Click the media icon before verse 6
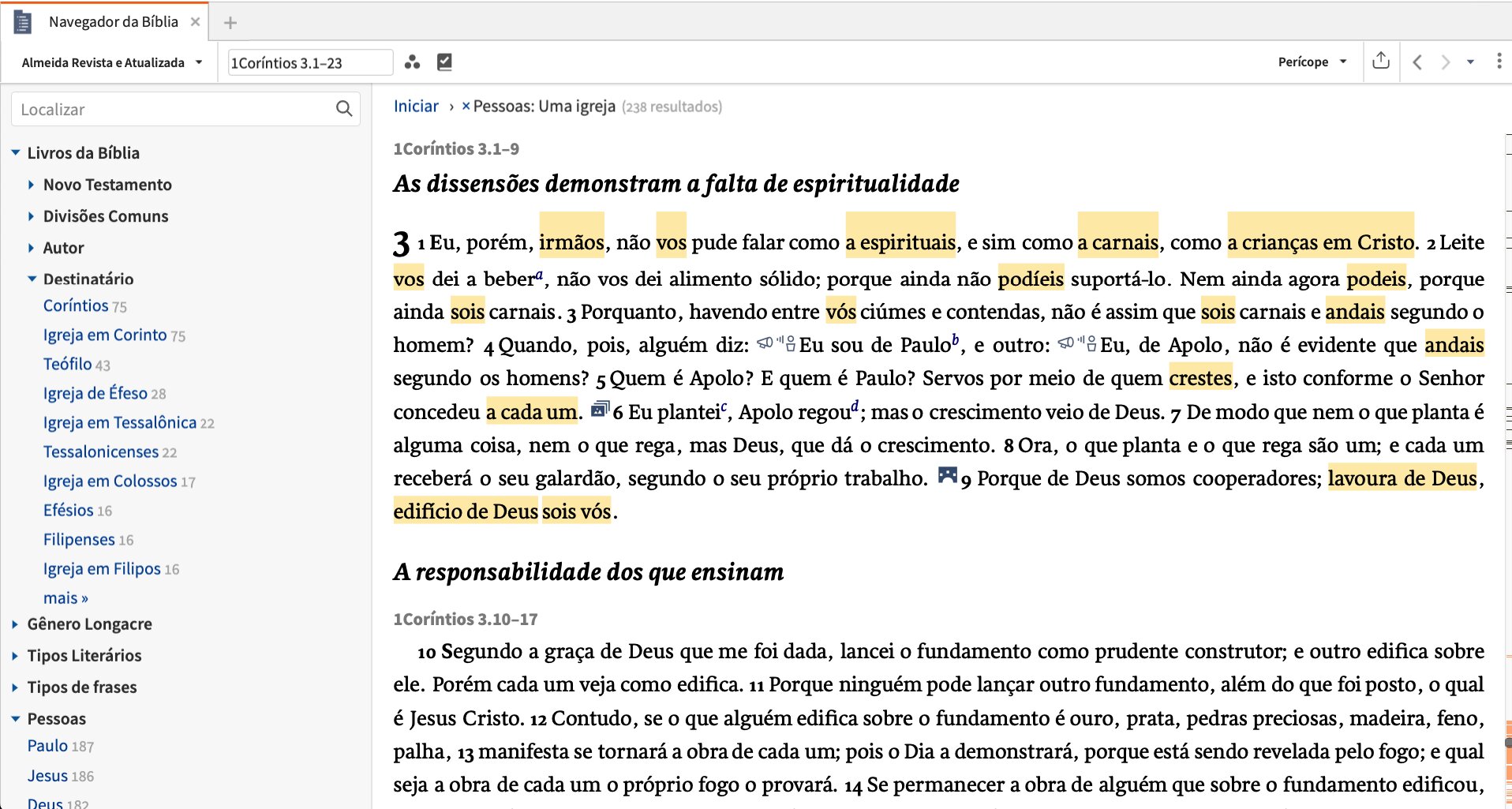 600,409
